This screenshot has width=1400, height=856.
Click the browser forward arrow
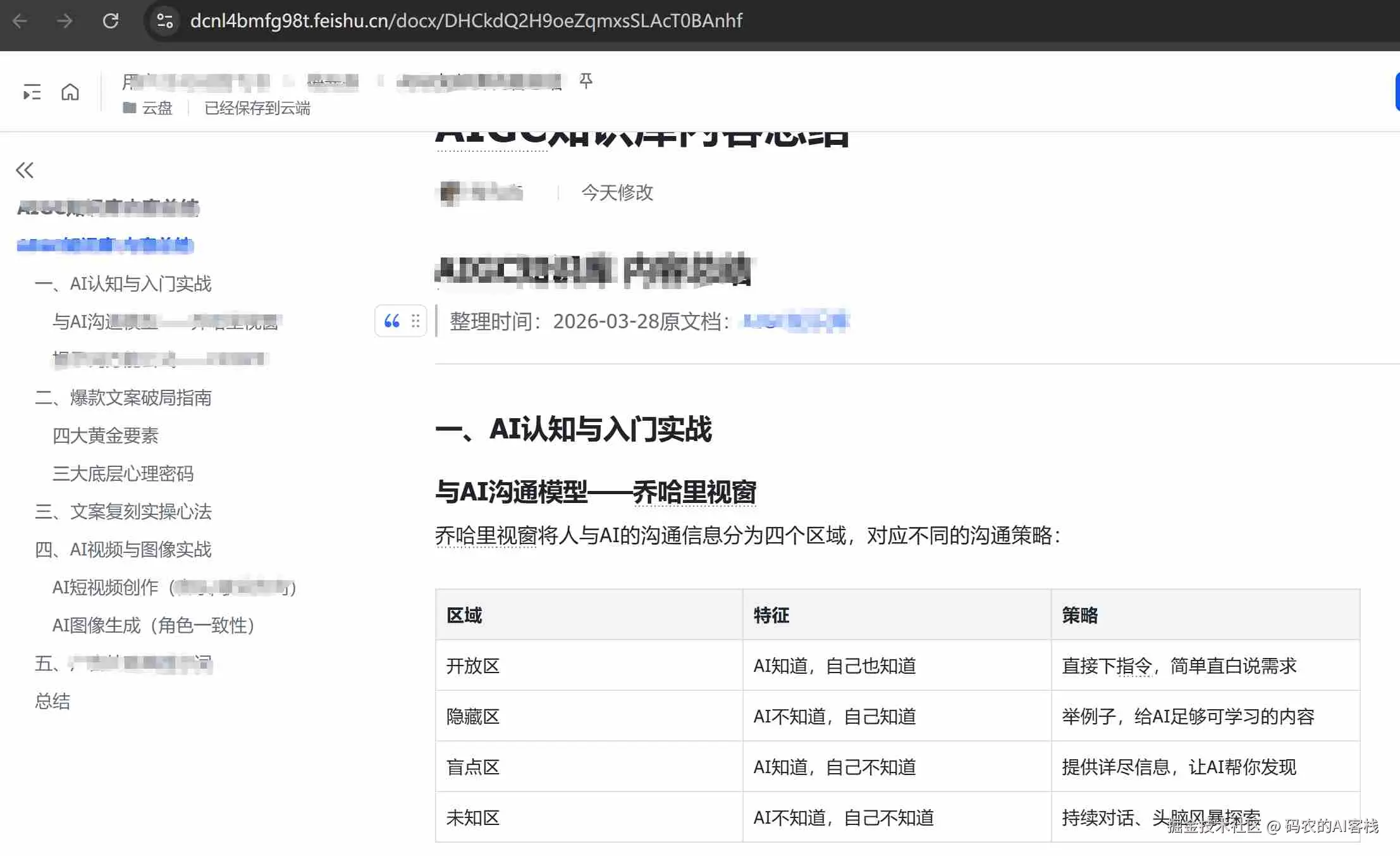click(64, 21)
